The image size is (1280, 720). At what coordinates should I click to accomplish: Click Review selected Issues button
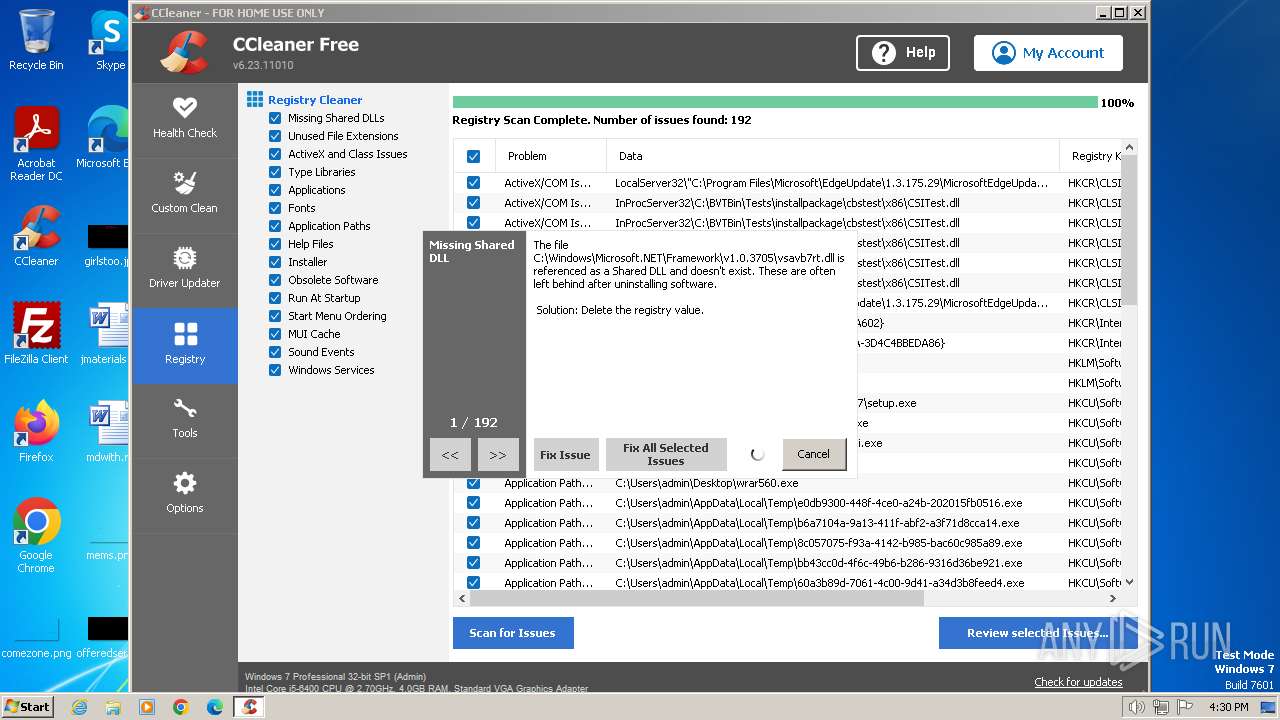pyautogui.click(x=1037, y=633)
